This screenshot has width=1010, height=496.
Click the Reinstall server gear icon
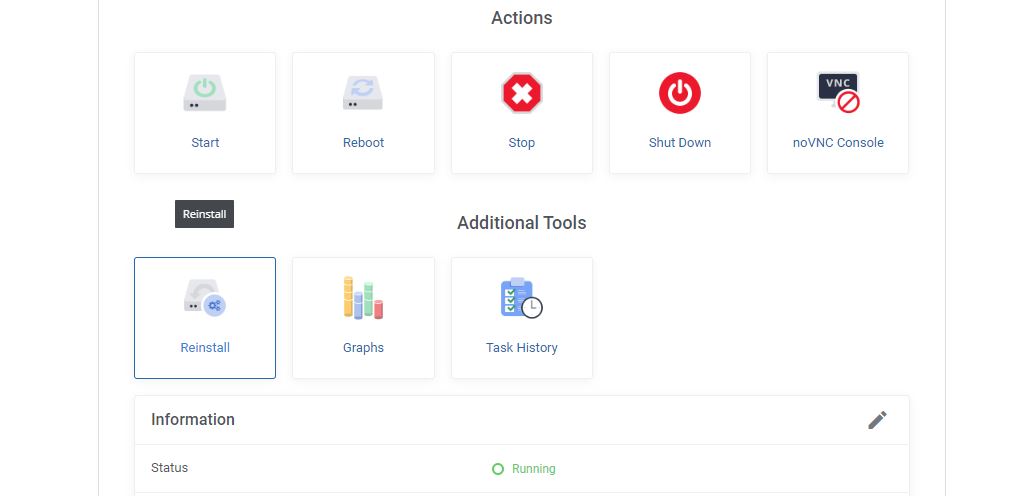205,298
